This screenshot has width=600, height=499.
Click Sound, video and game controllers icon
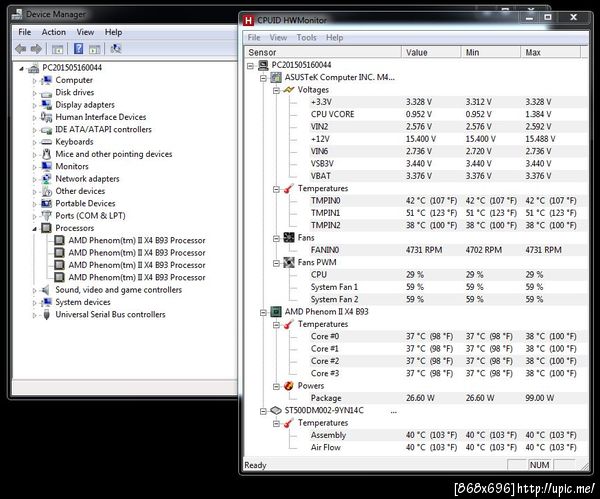point(46,290)
